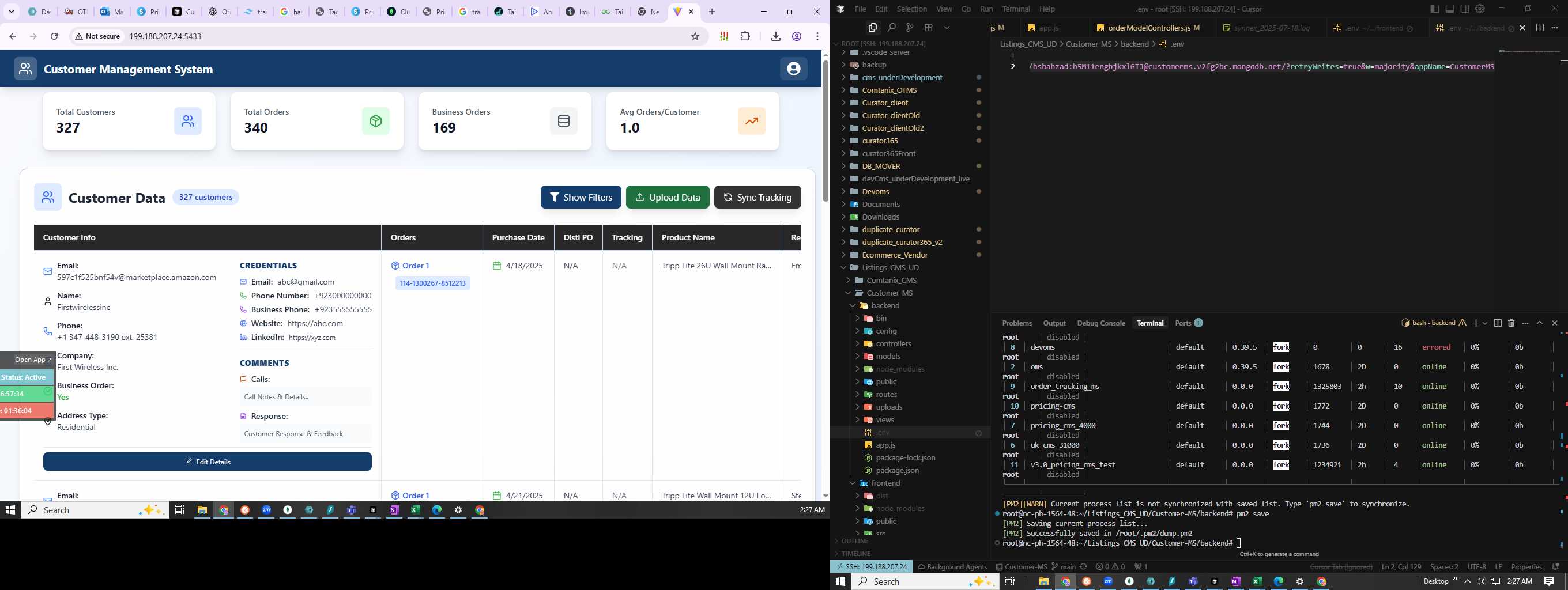Open Chrome downloads icon
Image resolution: width=1568 pixels, height=590 pixels.
tap(775, 36)
